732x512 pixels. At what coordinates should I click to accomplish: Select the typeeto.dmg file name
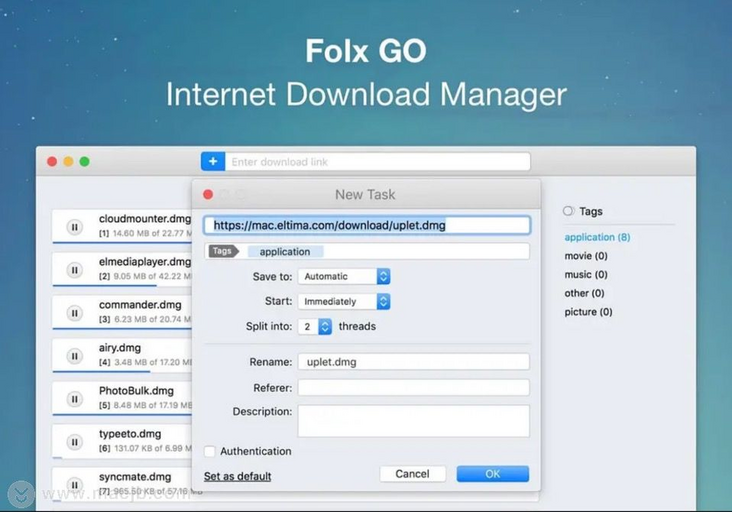(130, 434)
